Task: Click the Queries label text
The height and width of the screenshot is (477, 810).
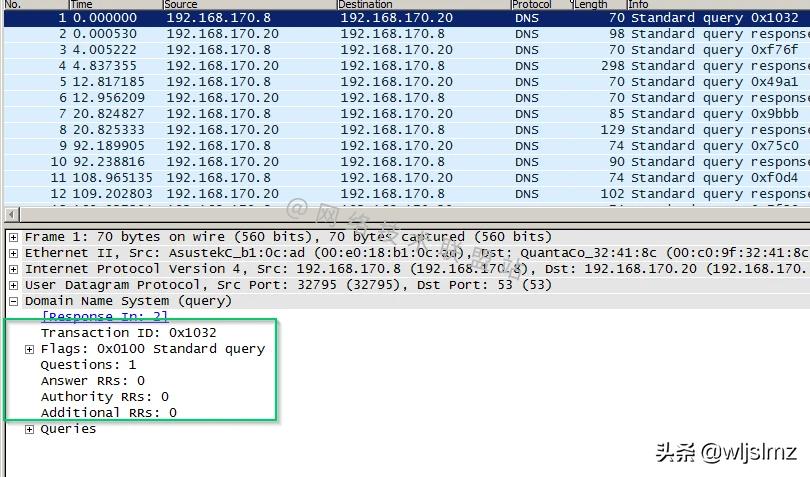Action: pos(68,429)
